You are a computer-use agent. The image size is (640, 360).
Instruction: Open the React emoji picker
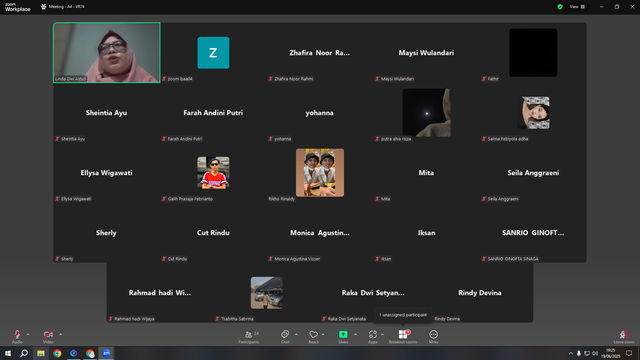click(x=313, y=336)
